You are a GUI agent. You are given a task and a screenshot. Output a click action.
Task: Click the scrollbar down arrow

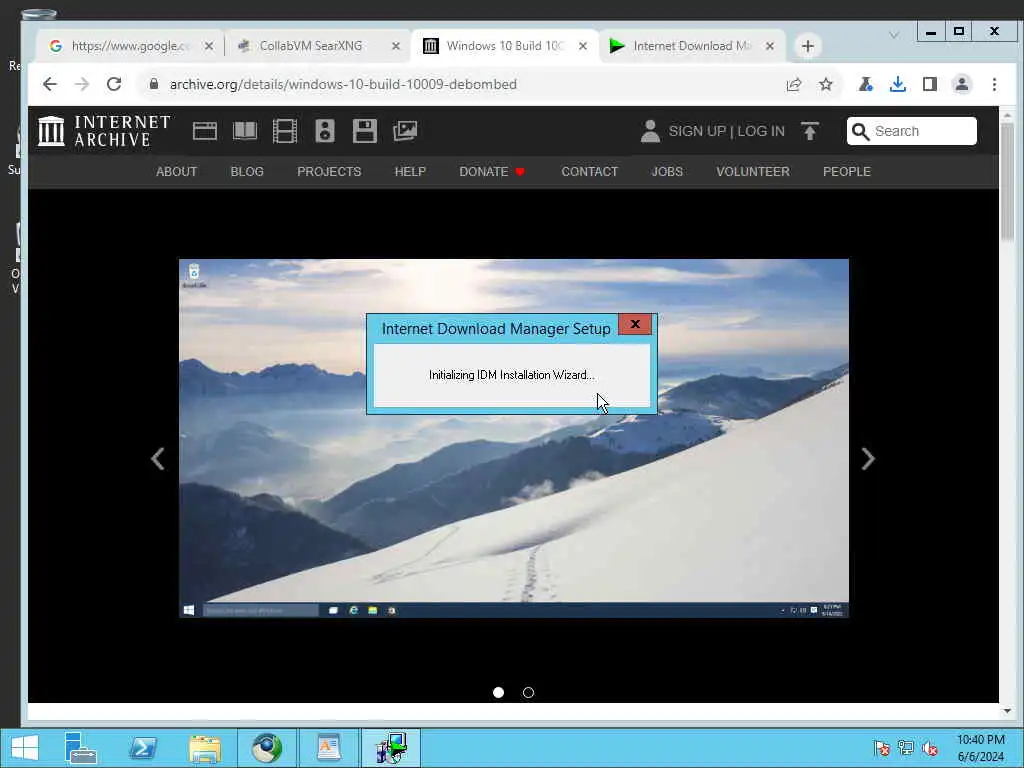tap(1007, 711)
